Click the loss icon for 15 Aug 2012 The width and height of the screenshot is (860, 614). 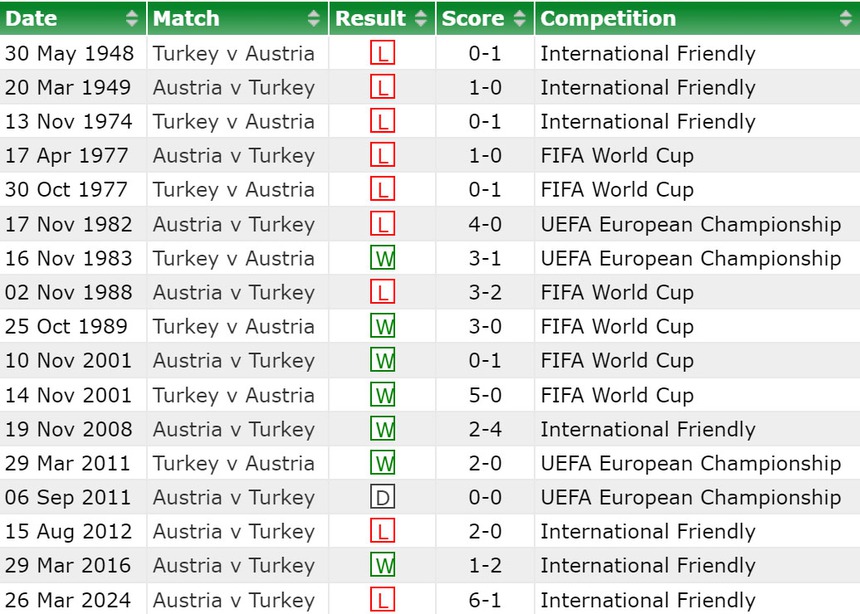click(x=382, y=531)
